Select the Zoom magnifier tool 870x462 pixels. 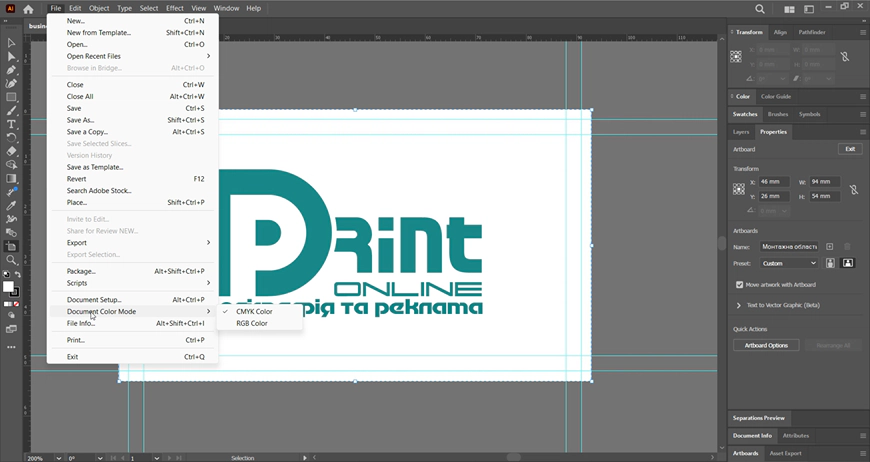[11, 260]
